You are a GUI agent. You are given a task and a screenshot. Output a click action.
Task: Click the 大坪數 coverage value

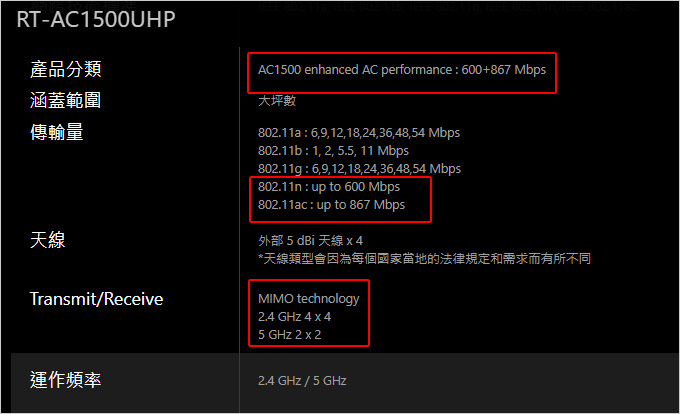coord(277,101)
